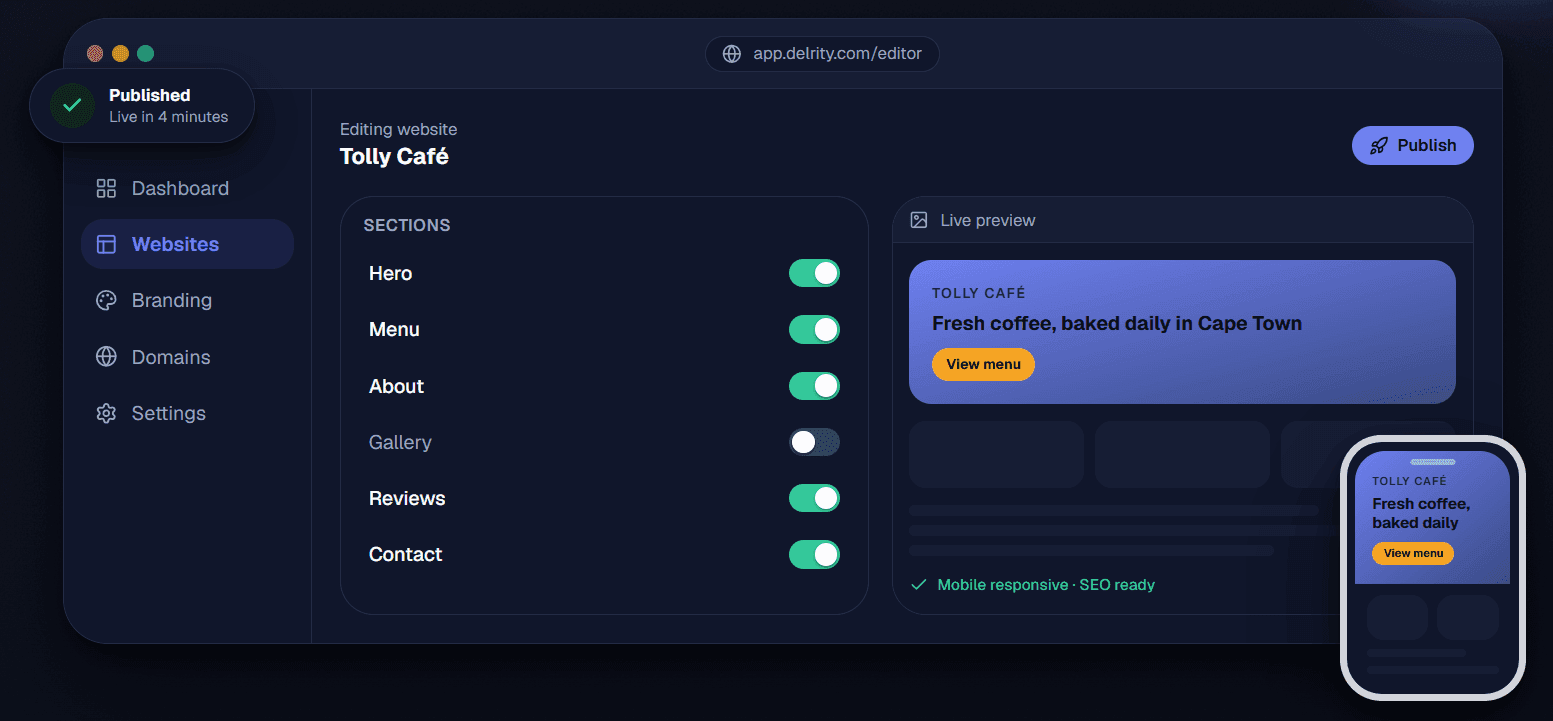Image resolution: width=1553 pixels, height=721 pixels.
Task: Click the SECTIONS heading
Action: (x=407, y=225)
